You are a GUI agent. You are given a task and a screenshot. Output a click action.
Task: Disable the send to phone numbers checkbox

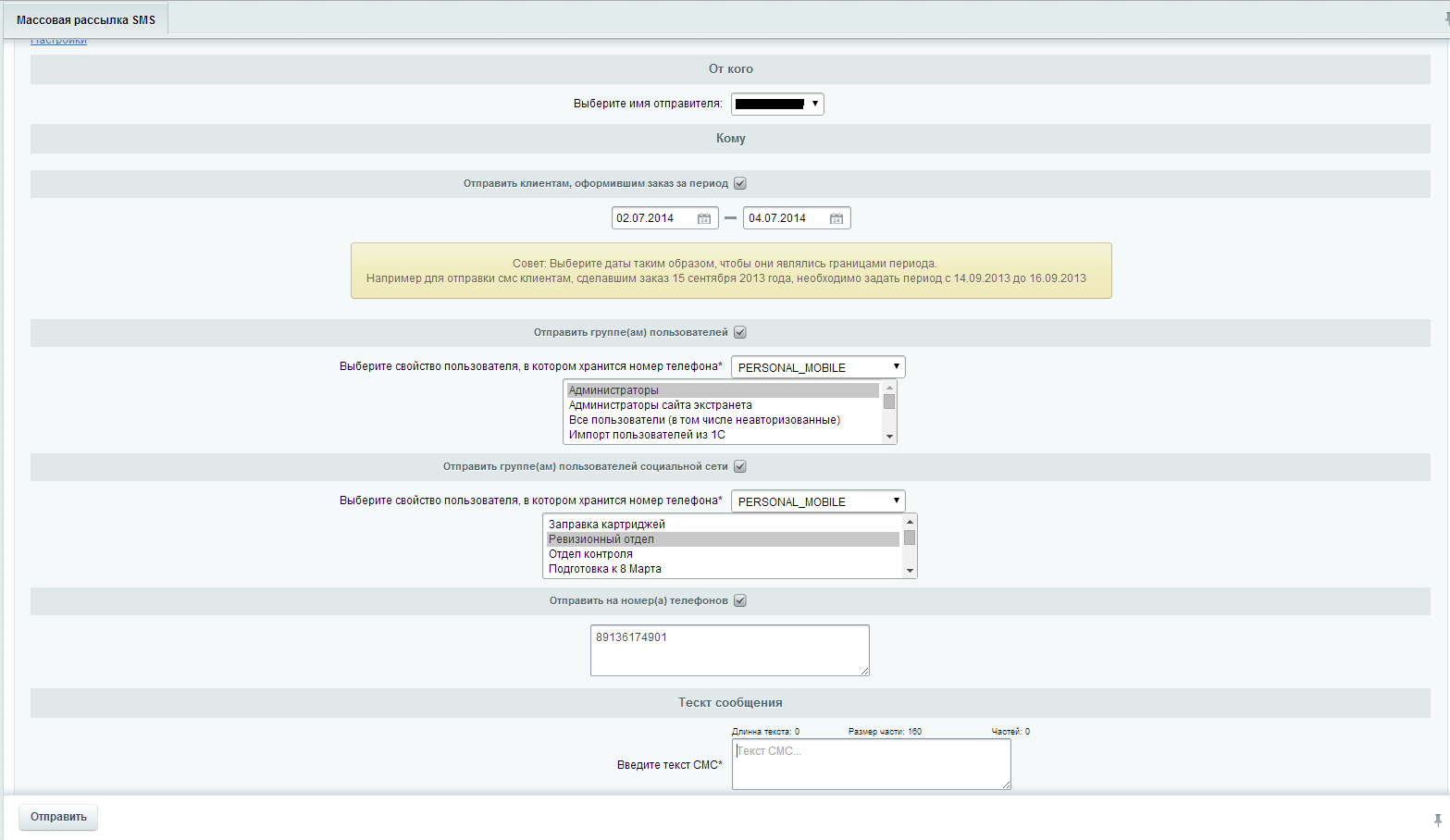pos(740,600)
